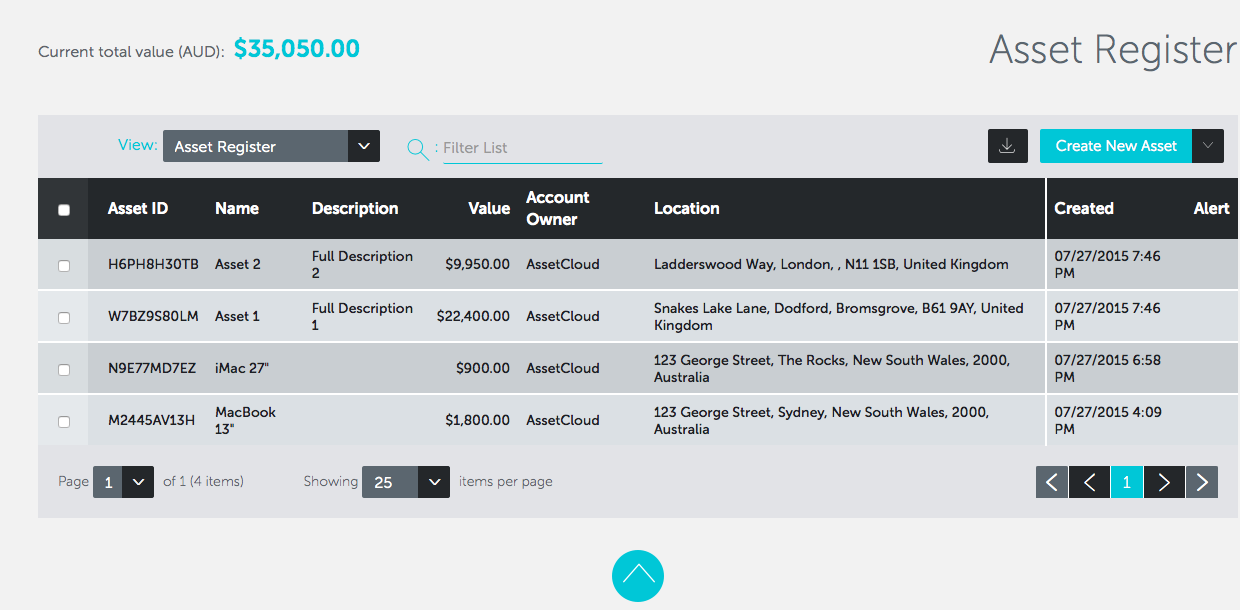
Task: Select page 1 in the paginator
Action: [x=1126, y=481]
